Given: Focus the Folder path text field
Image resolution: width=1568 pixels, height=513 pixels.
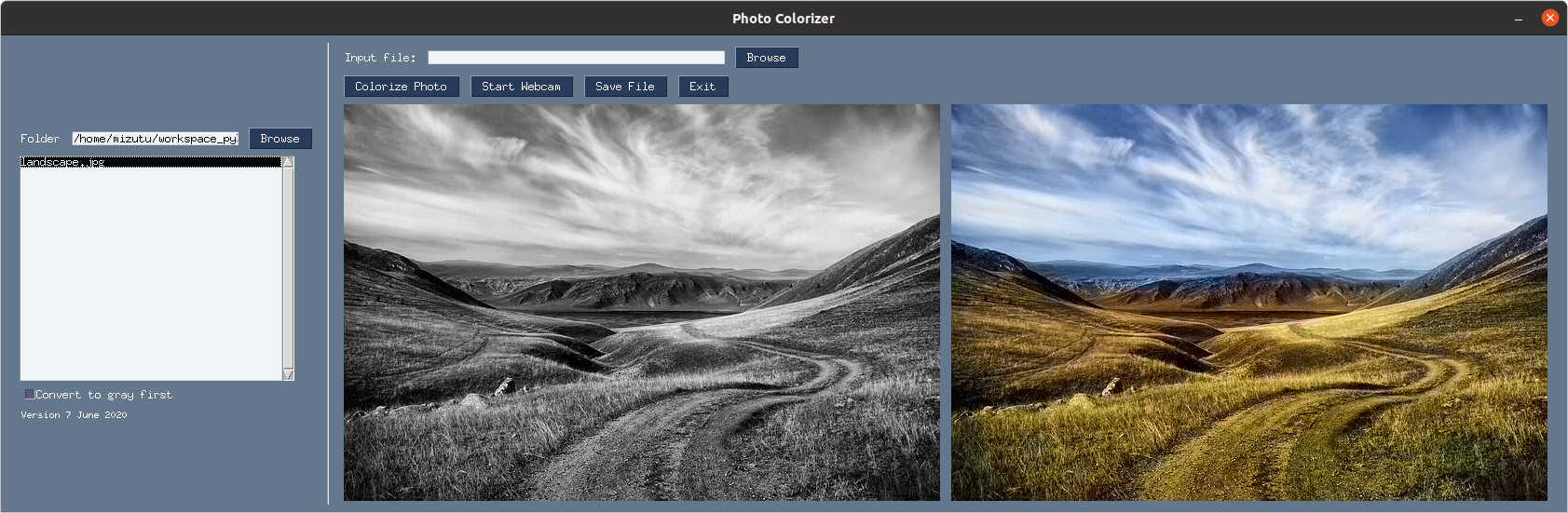Looking at the screenshot, I should pyautogui.click(x=155, y=139).
